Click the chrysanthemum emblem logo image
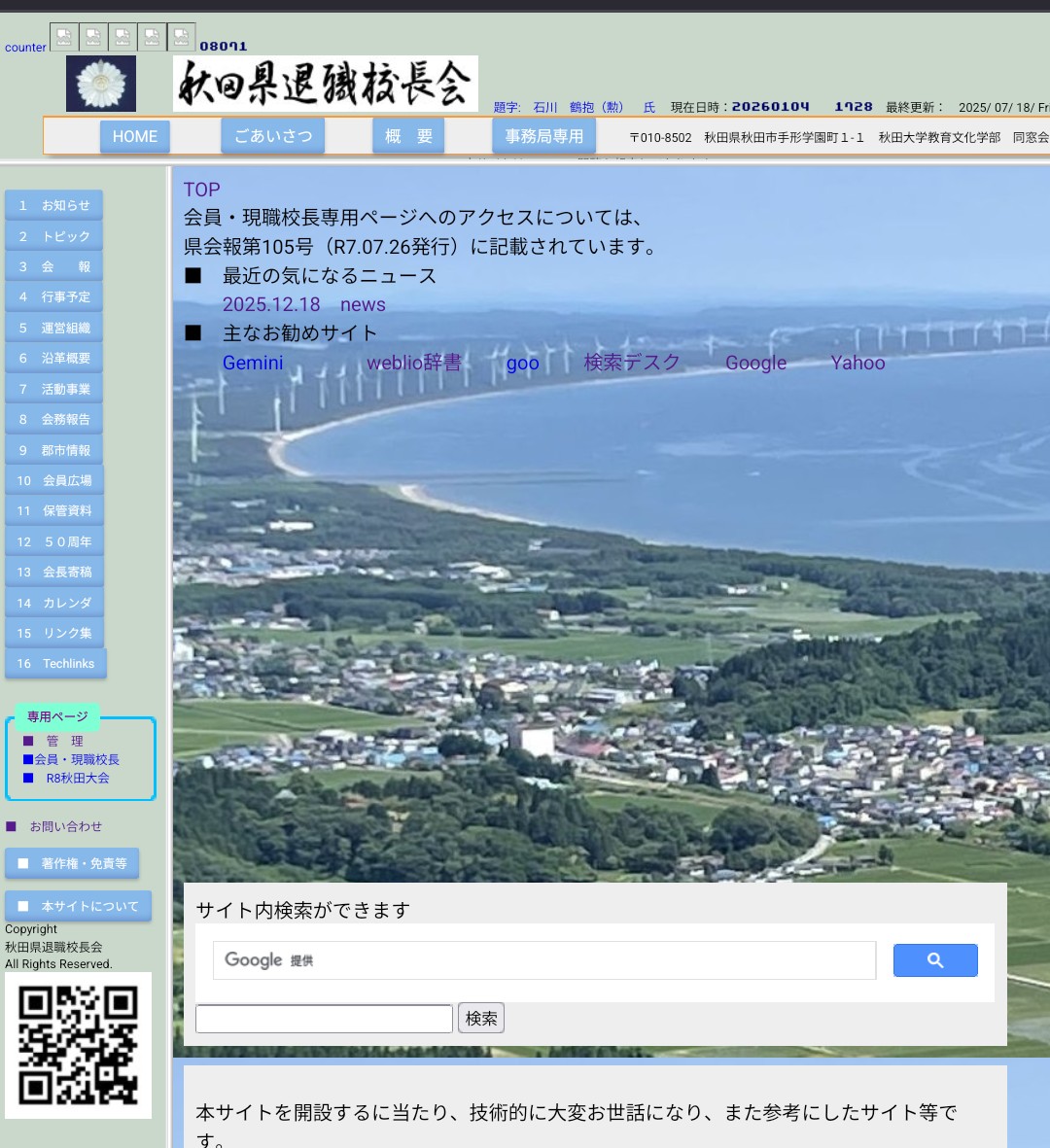This screenshot has height=1148, width=1050. coord(101,84)
